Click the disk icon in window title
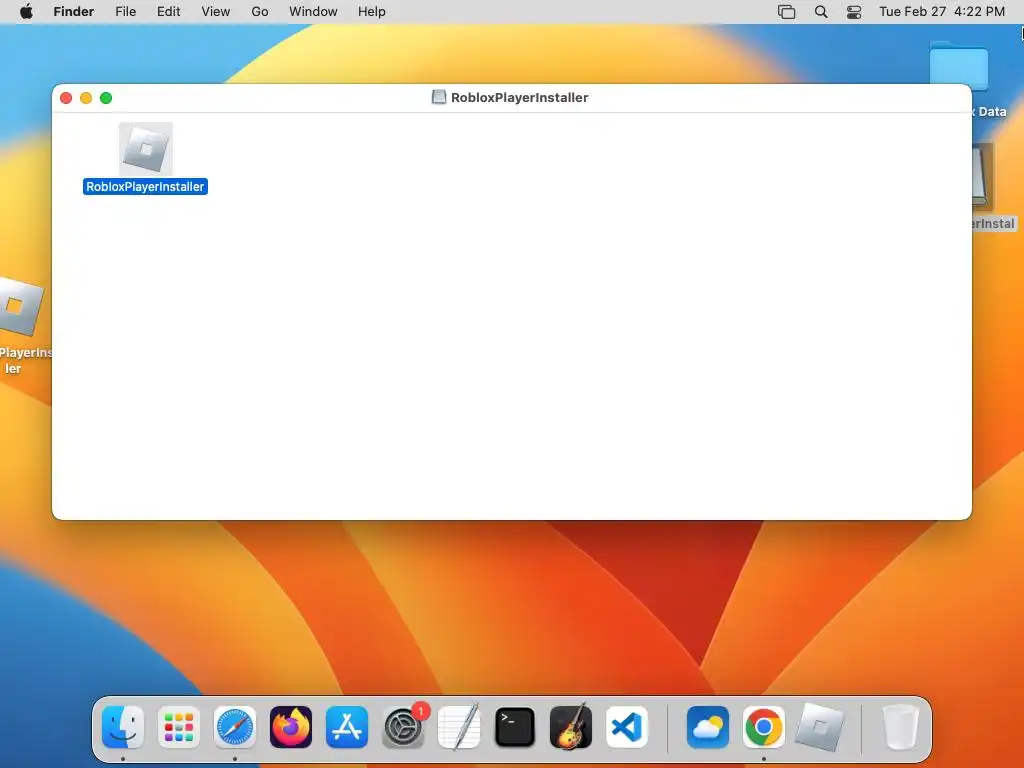Viewport: 1024px width, 768px height. click(439, 97)
